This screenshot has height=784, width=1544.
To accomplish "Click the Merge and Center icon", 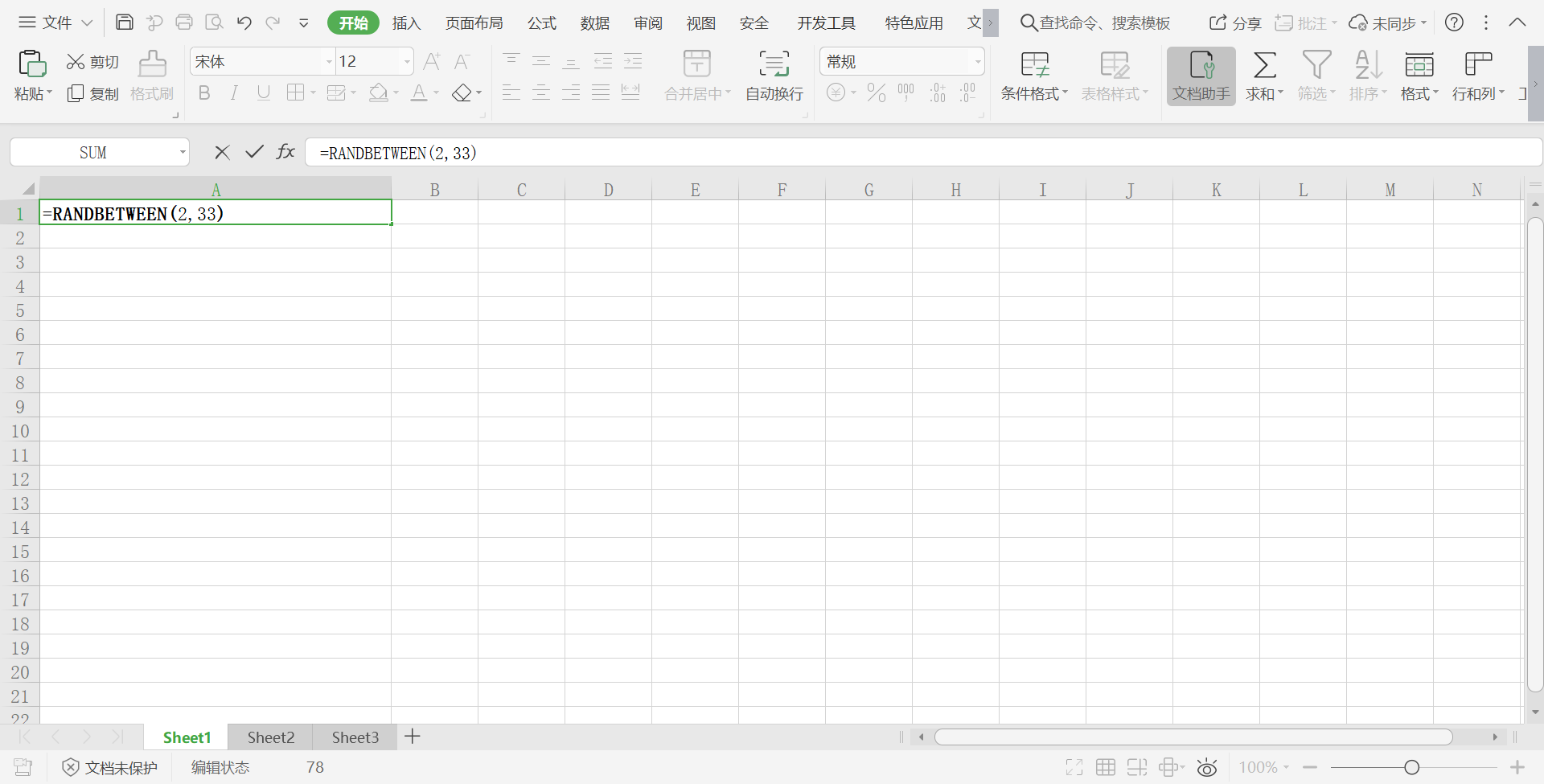I will [x=696, y=64].
